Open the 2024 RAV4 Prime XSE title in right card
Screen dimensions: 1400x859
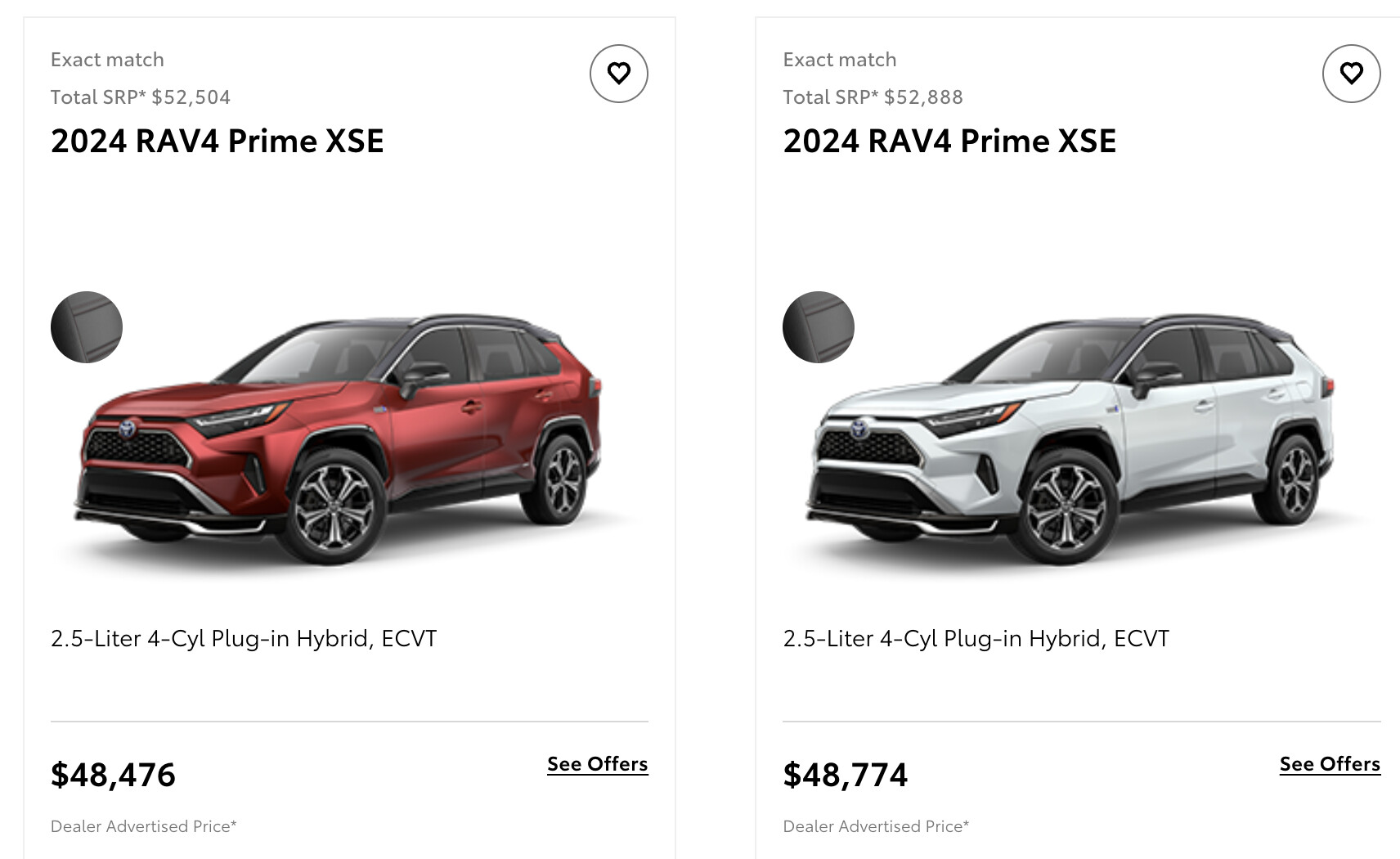pos(949,141)
